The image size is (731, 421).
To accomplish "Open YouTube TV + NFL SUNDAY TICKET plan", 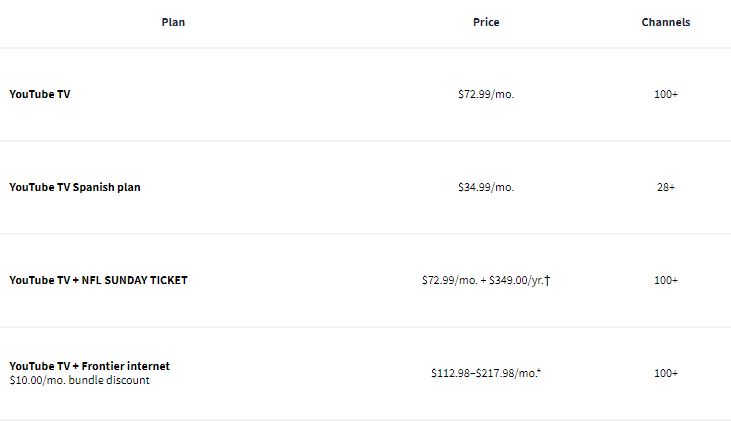I will coord(98,280).
